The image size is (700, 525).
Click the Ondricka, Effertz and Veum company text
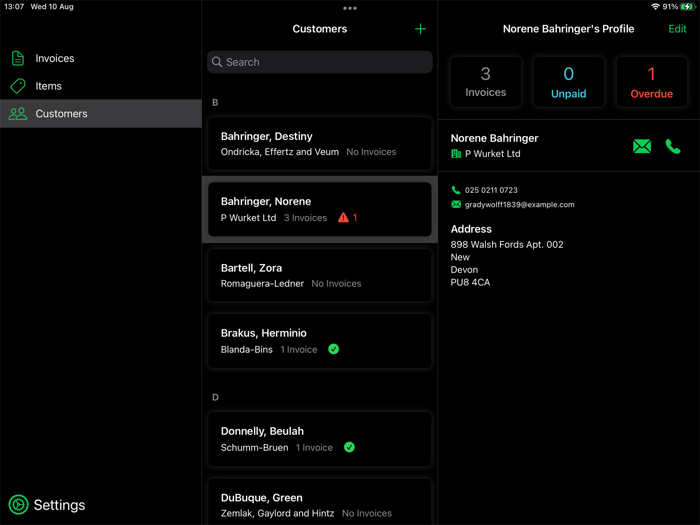[x=279, y=152]
